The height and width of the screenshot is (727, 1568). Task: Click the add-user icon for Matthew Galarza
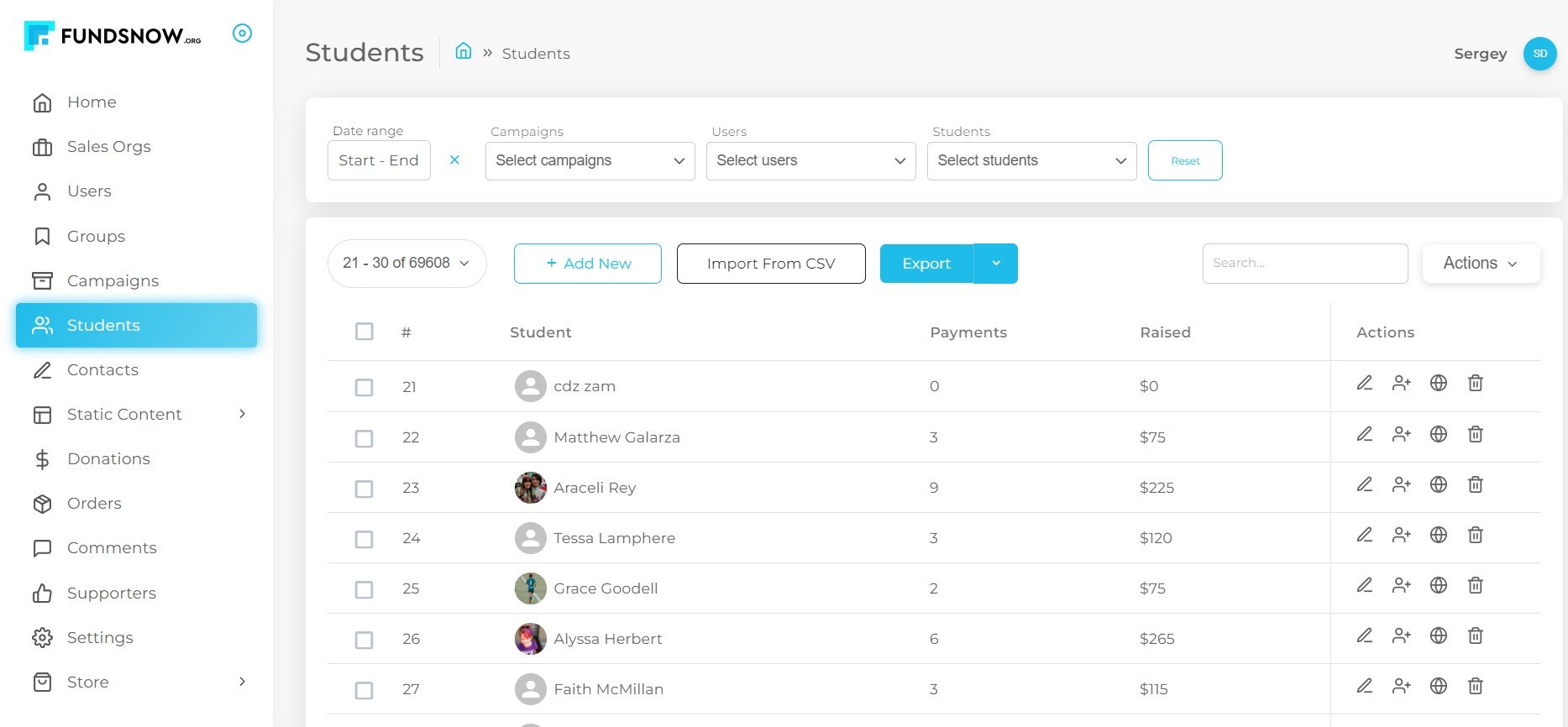(1401, 434)
